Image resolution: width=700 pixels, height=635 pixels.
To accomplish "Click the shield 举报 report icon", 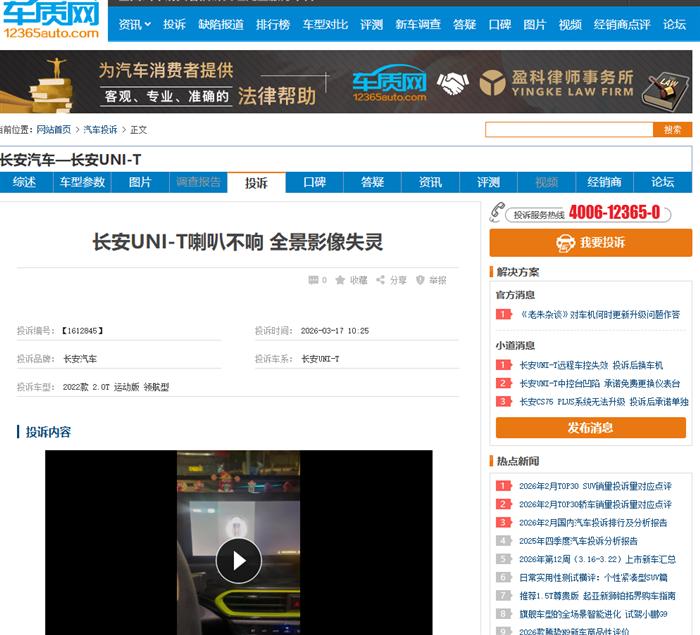I will point(420,281).
